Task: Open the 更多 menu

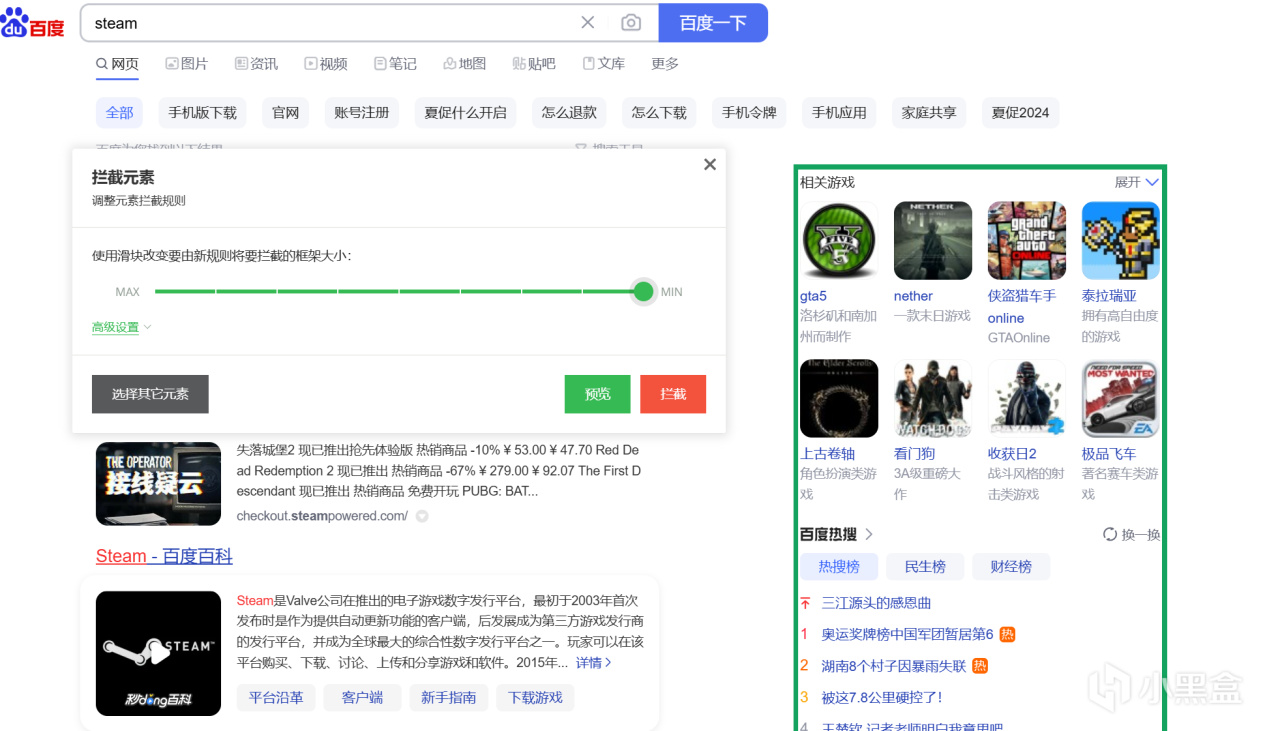Action: click(665, 64)
